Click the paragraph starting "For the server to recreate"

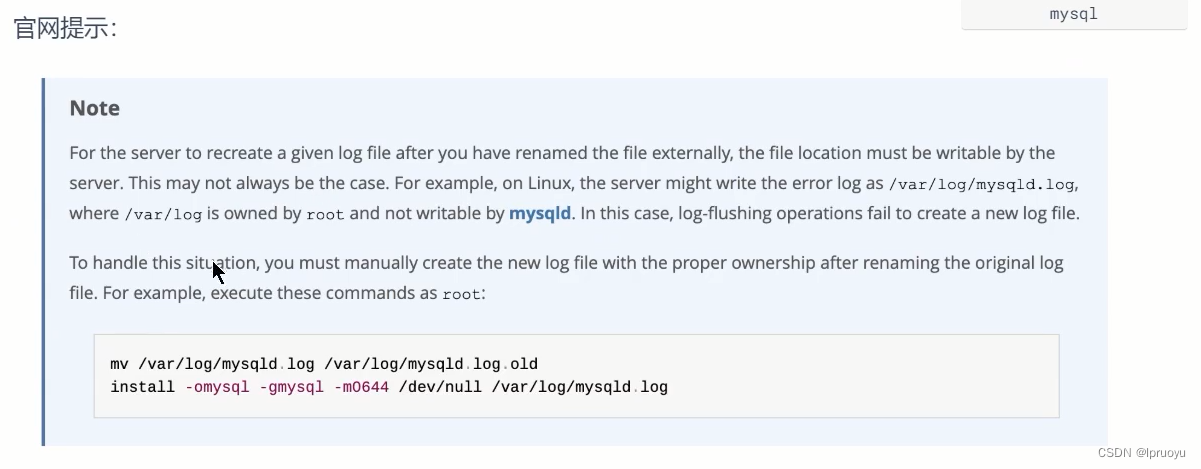575,183
